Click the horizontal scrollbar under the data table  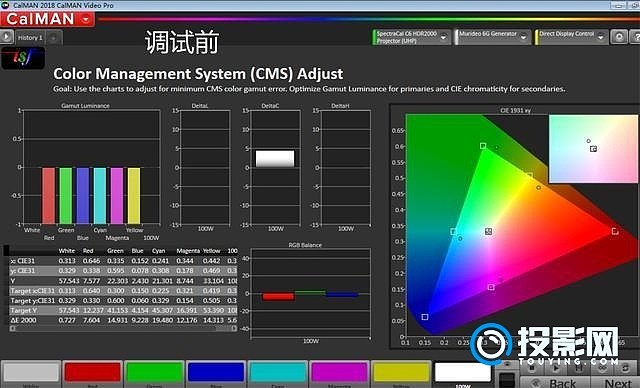123,328
